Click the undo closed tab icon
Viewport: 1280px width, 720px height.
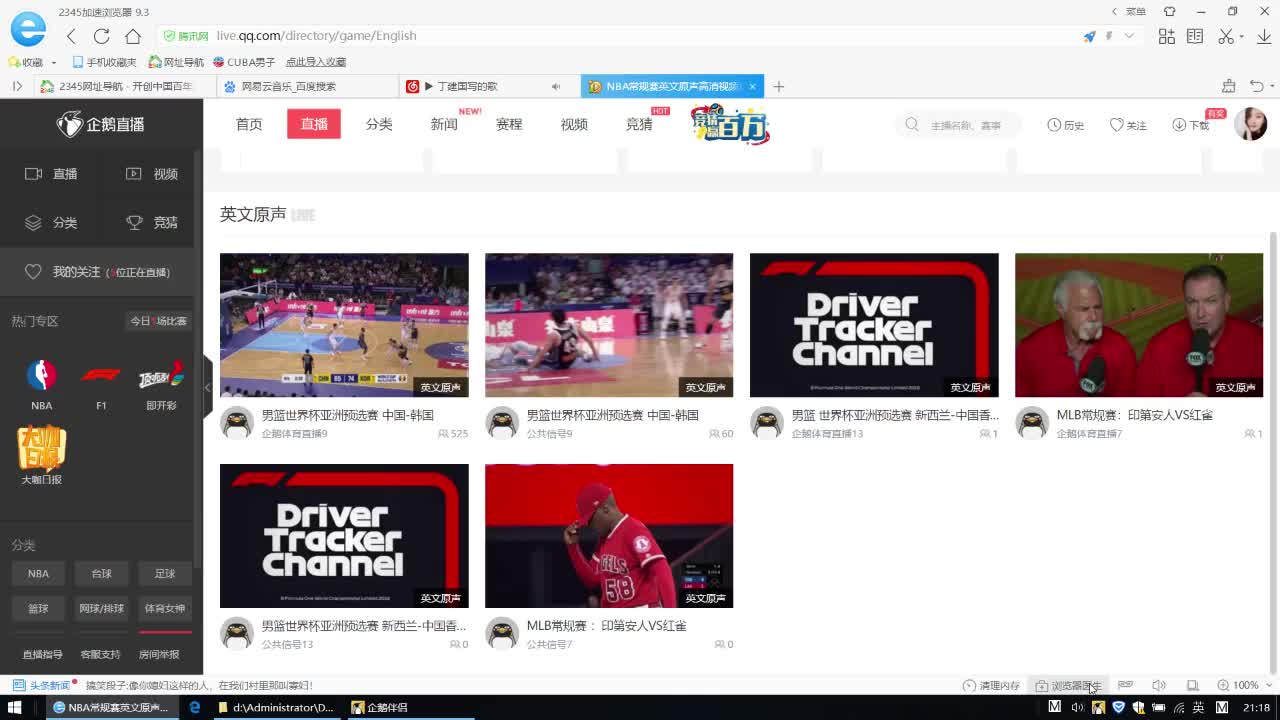(x=1258, y=86)
